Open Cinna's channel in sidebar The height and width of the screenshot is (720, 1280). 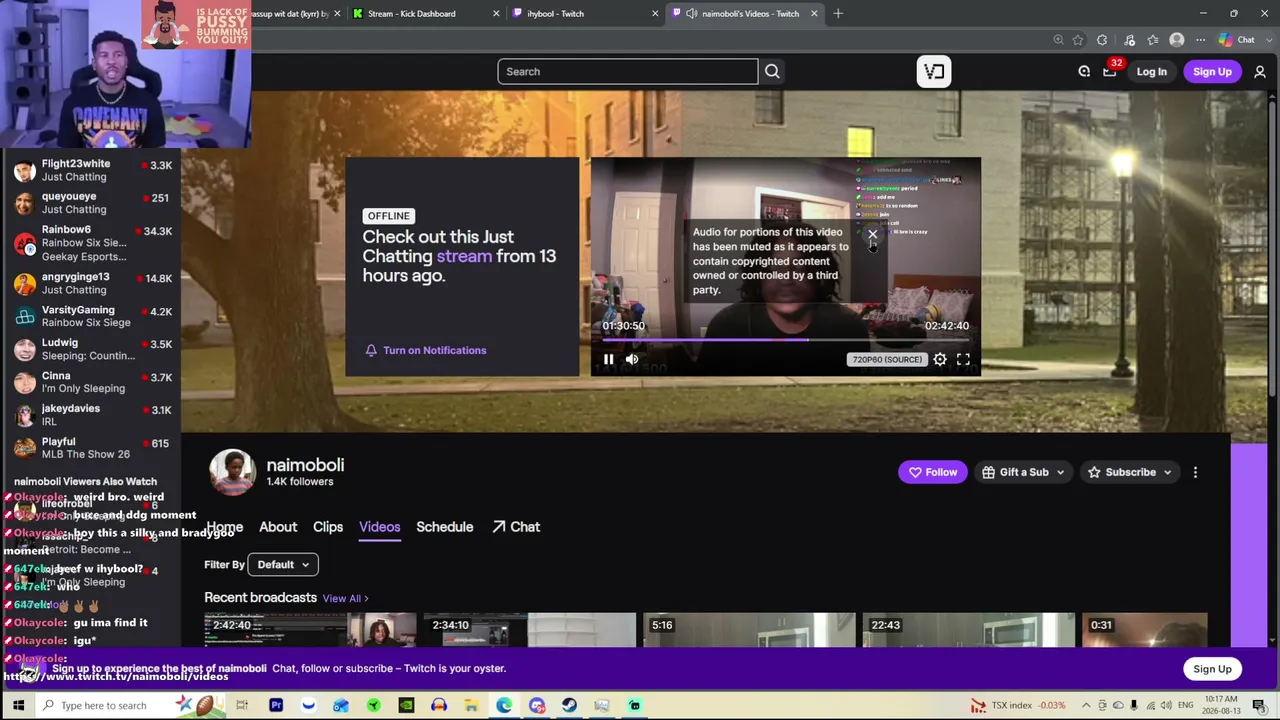point(90,382)
